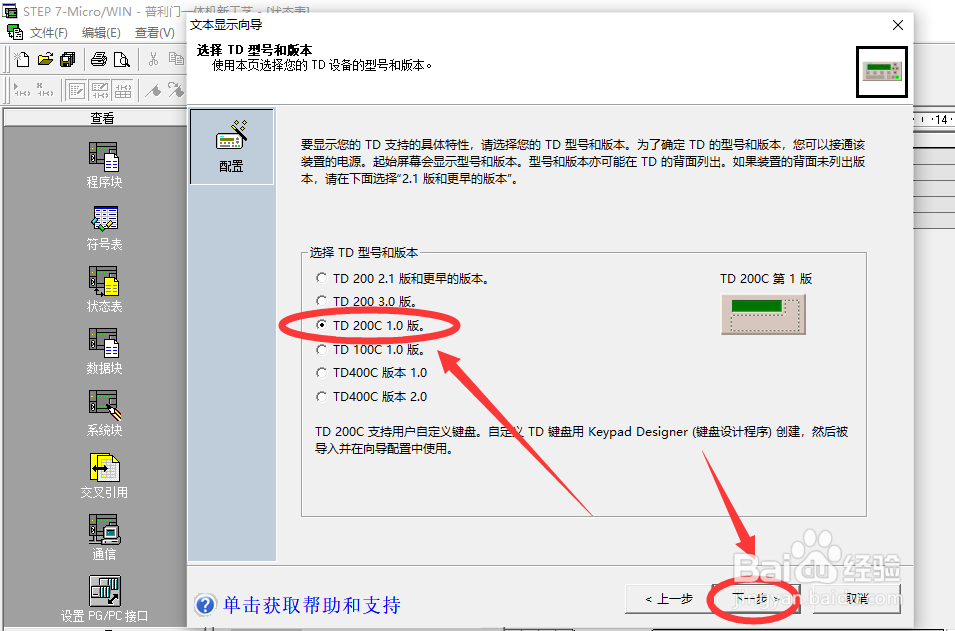Open 交叉引用 in the view bar
The width and height of the screenshot is (955, 631).
(x=104, y=476)
